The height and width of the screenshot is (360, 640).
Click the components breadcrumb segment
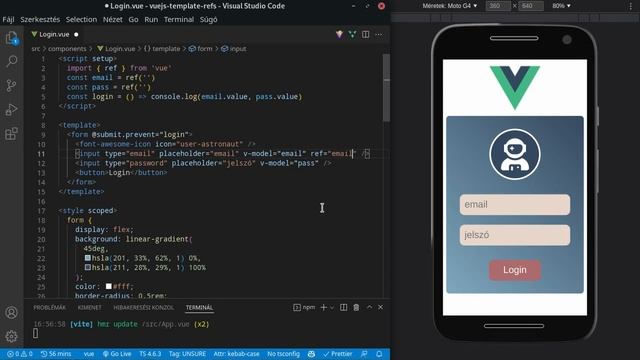point(67,49)
